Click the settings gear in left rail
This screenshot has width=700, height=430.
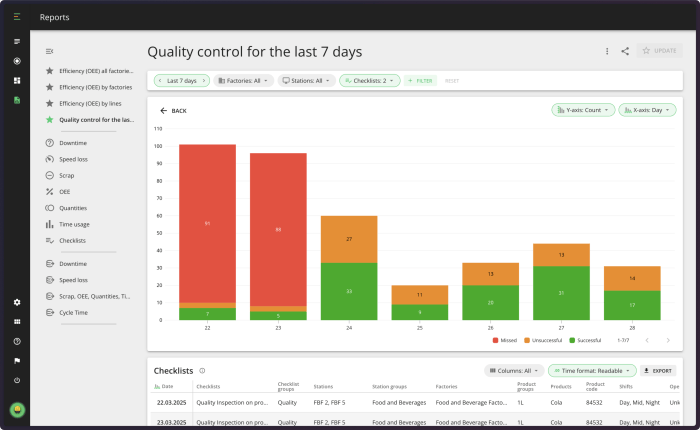pos(17,302)
